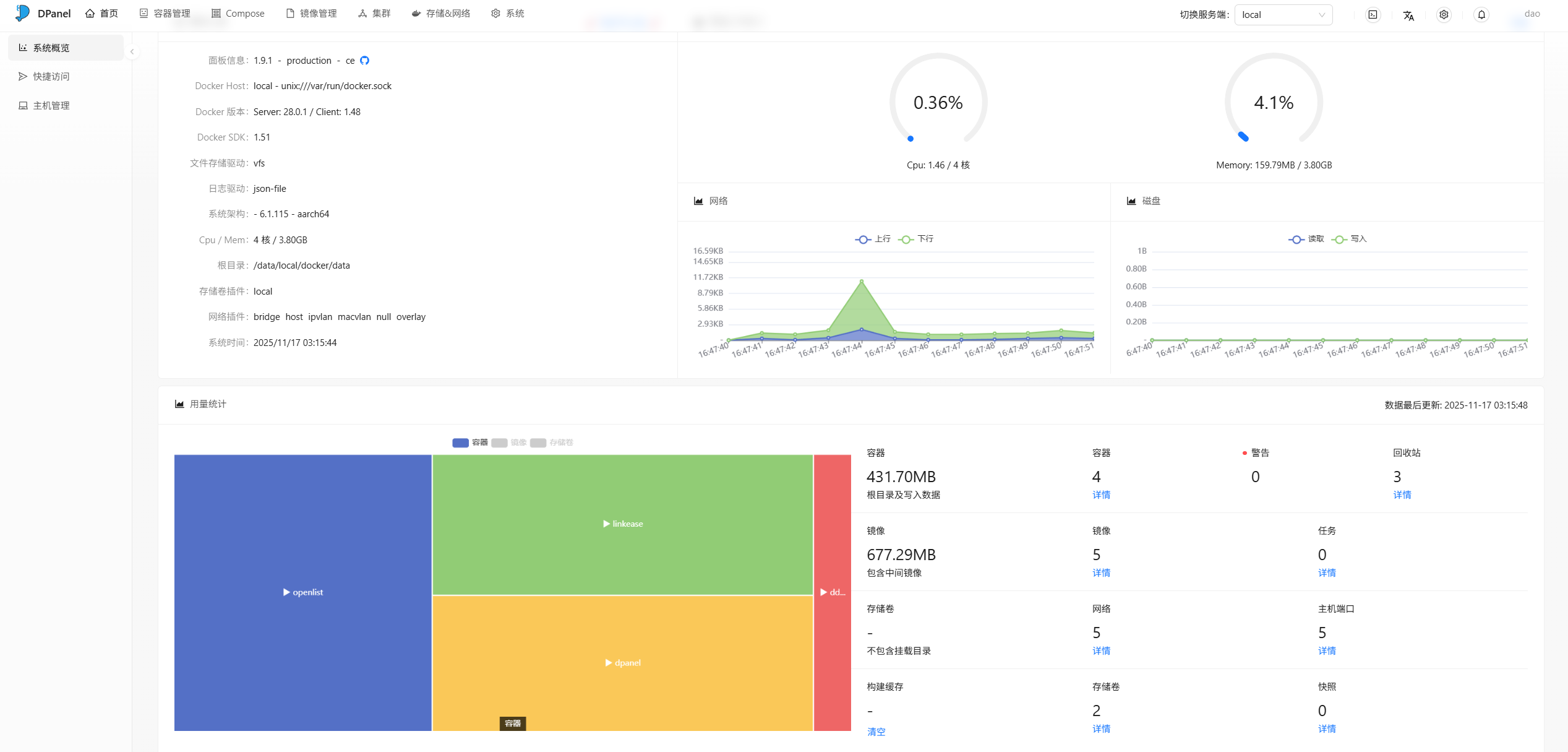Open the terminal console icon
This screenshot has height=752, width=1568.
[1373, 15]
